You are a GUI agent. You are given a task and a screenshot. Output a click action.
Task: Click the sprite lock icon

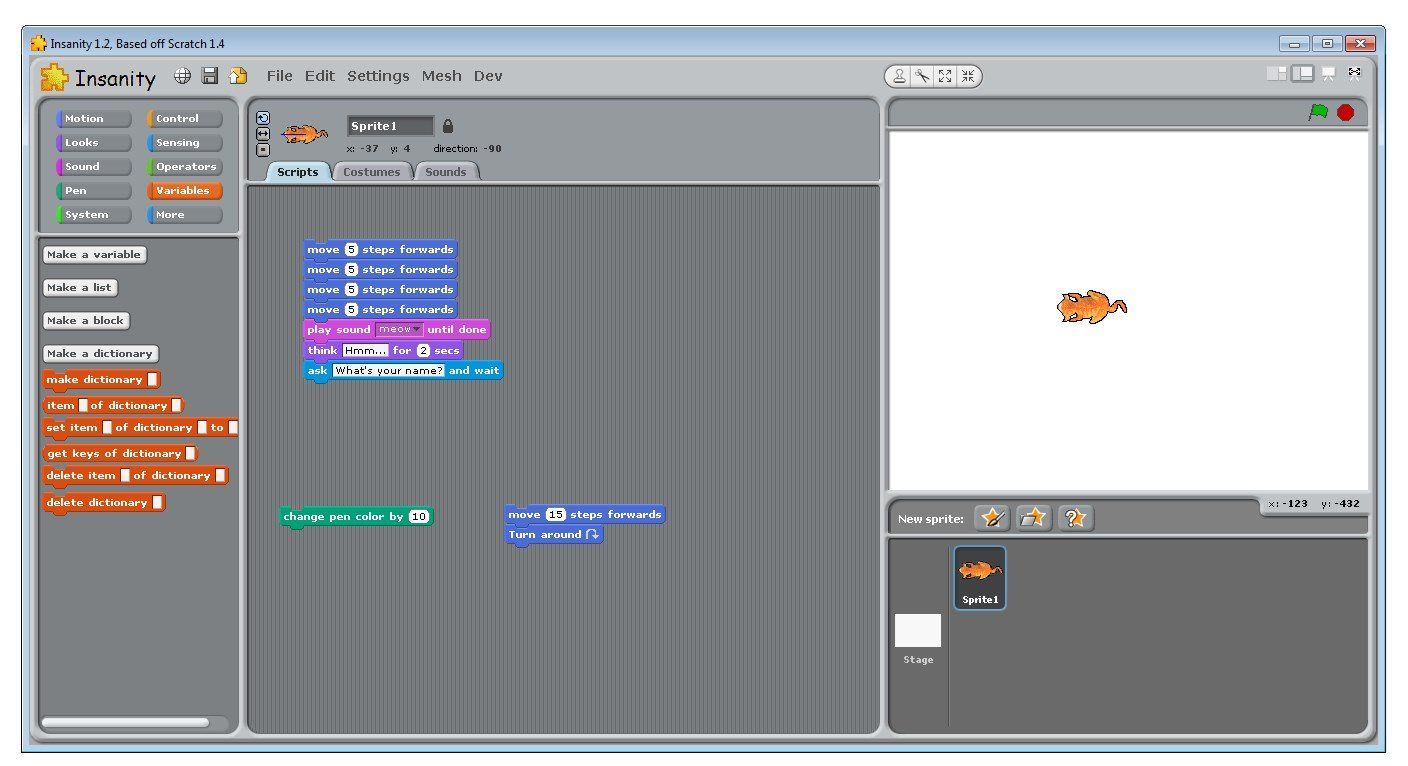click(x=448, y=126)
